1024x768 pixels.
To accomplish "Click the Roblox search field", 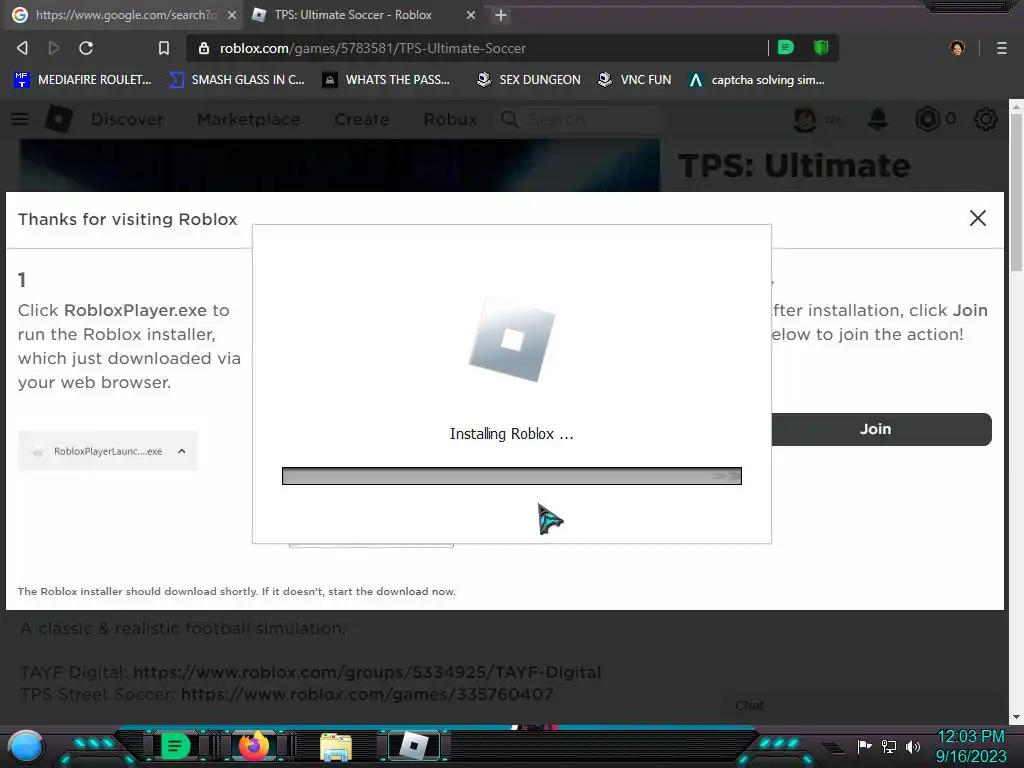I will tap(578, 120).
